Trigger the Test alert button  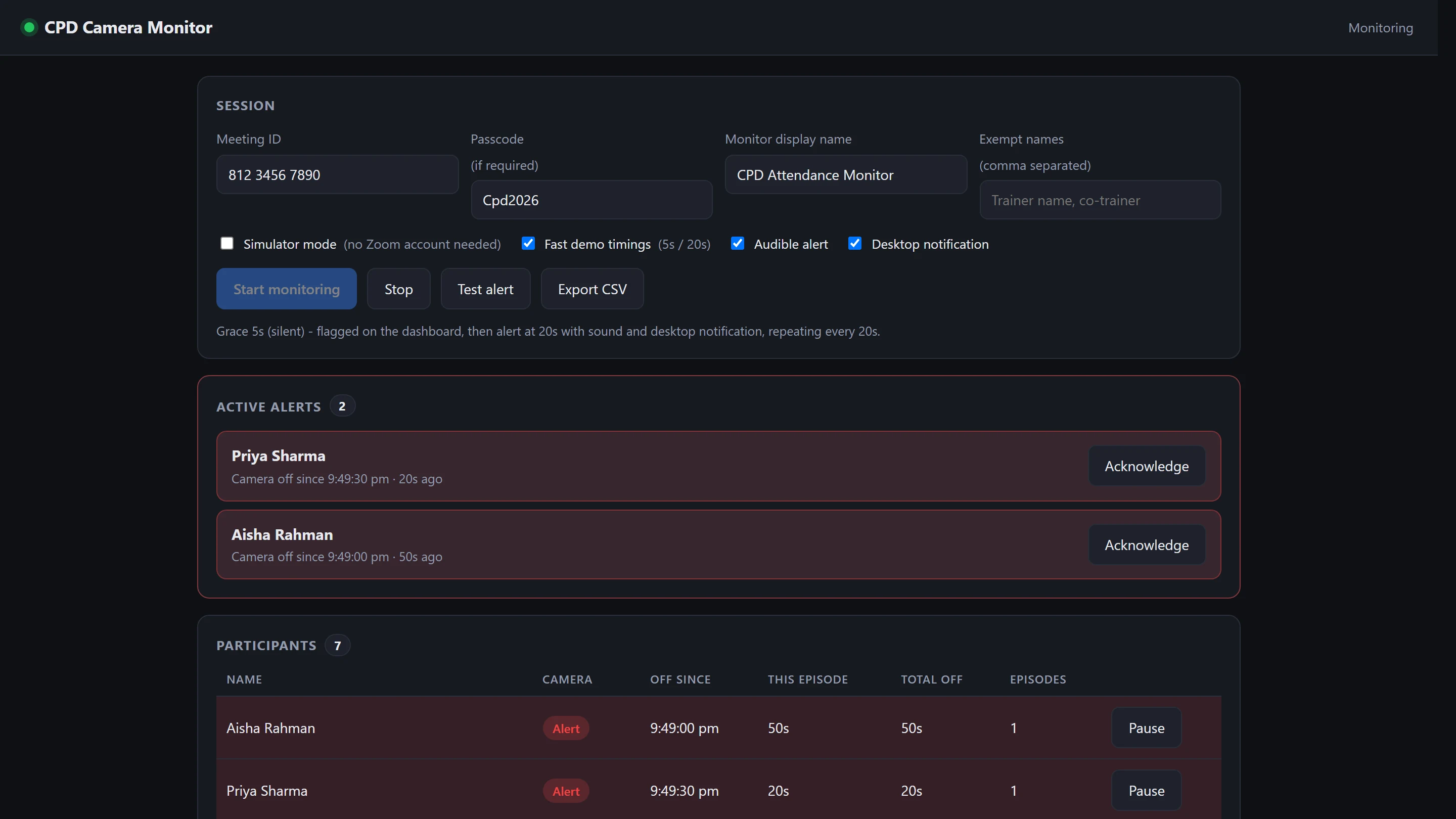(x=485, y=289)
